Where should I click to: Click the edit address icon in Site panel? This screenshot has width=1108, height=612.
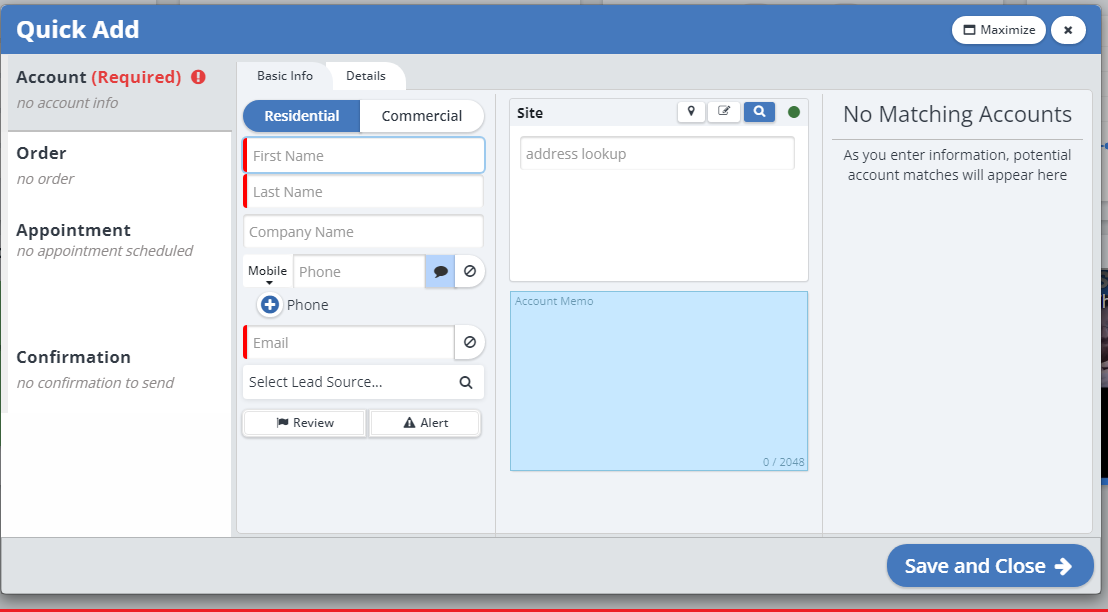(x=724, y=112)
